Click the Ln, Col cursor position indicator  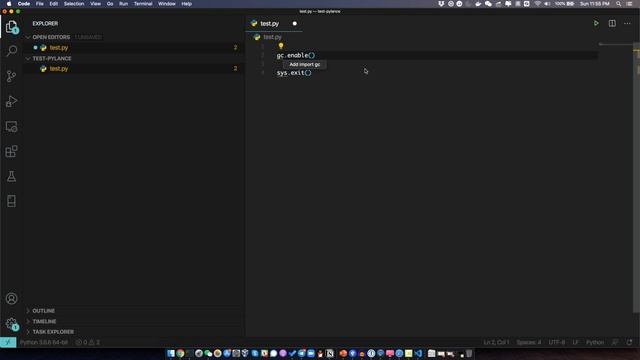[x=496, y=342]
